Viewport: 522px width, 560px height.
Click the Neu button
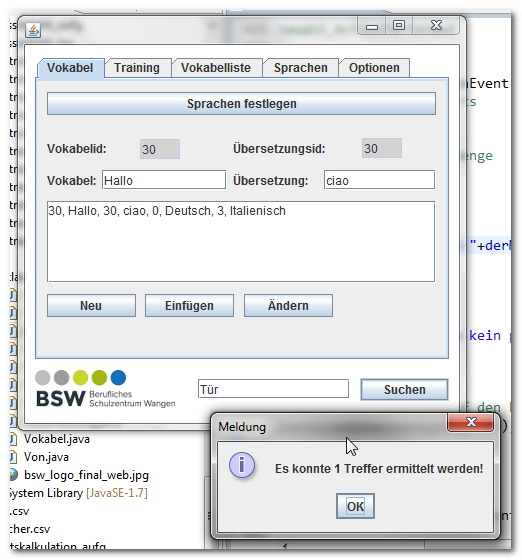tap(91, 306)
